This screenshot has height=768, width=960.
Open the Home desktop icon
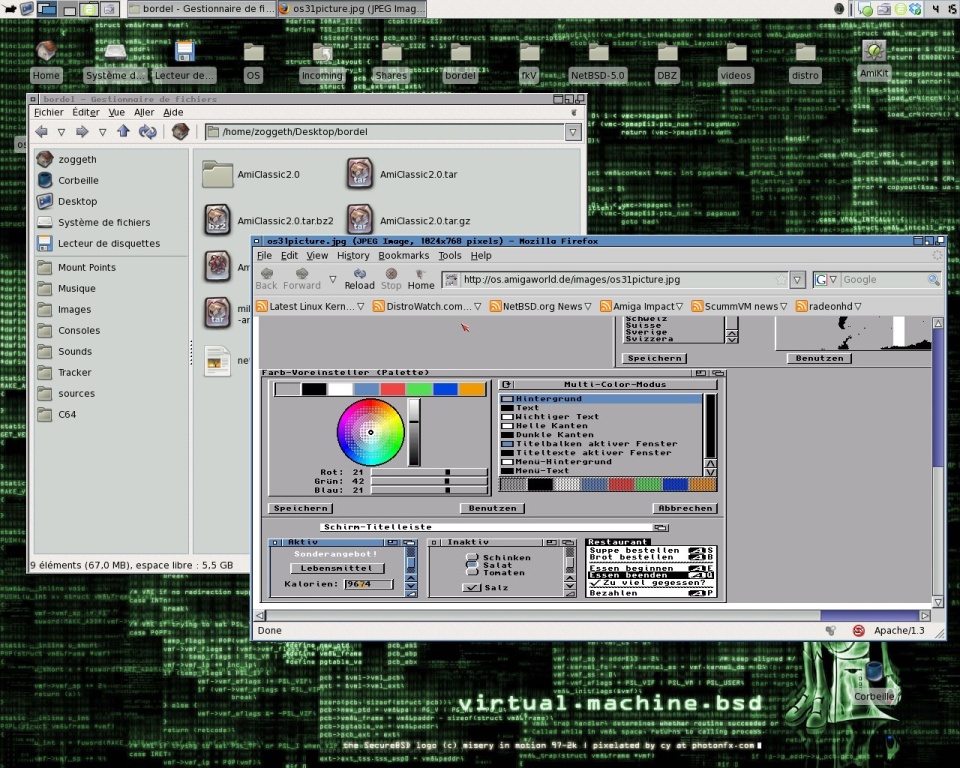[x=46, y=60]
